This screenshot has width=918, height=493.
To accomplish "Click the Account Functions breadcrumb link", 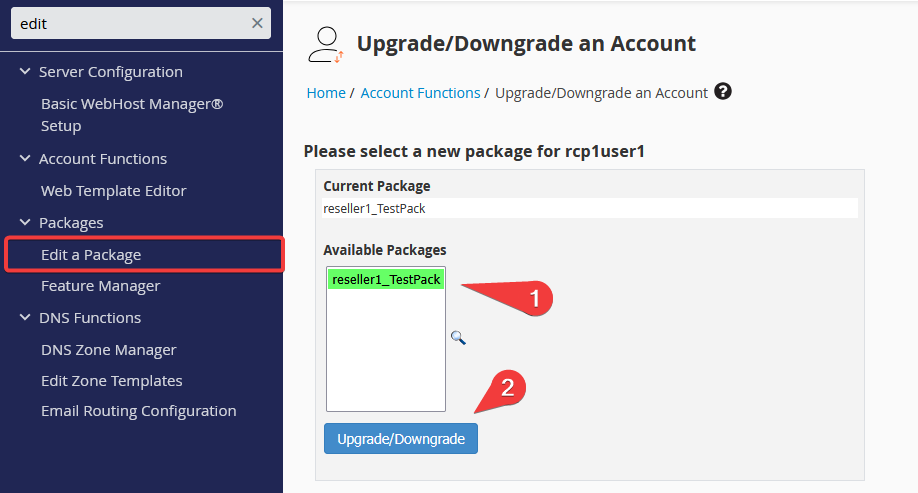I will [420, 93].
